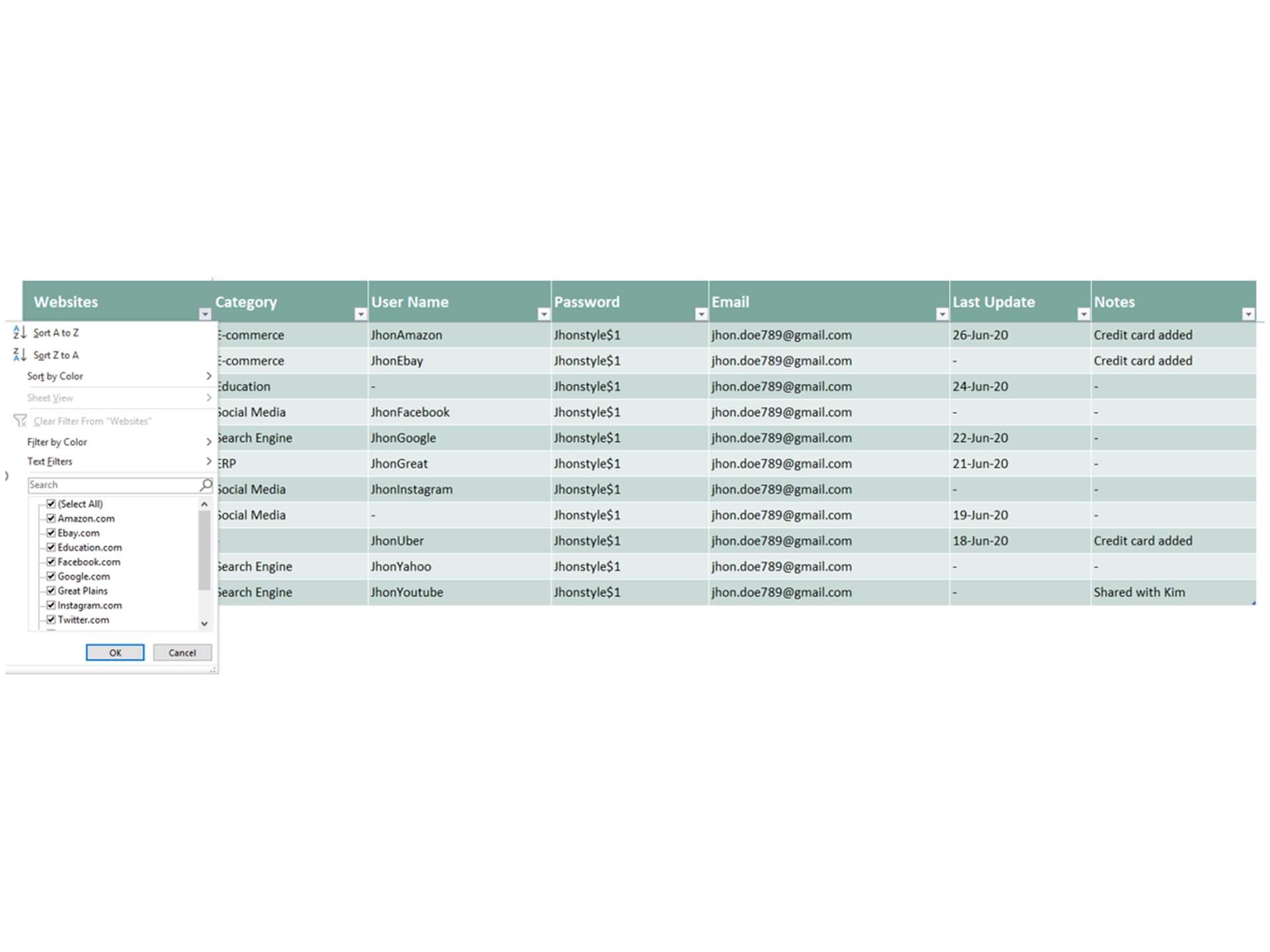Select the 18-Jun-20 date cell
The width and height of the screenshot is (1270, 952).
coord(1020,541)
